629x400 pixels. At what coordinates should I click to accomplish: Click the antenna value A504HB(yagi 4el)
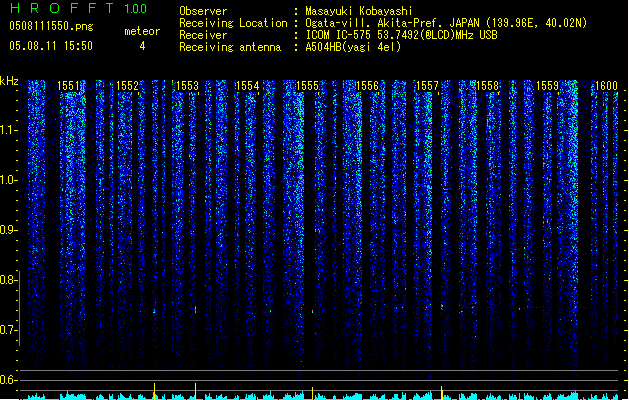point(353,47)
